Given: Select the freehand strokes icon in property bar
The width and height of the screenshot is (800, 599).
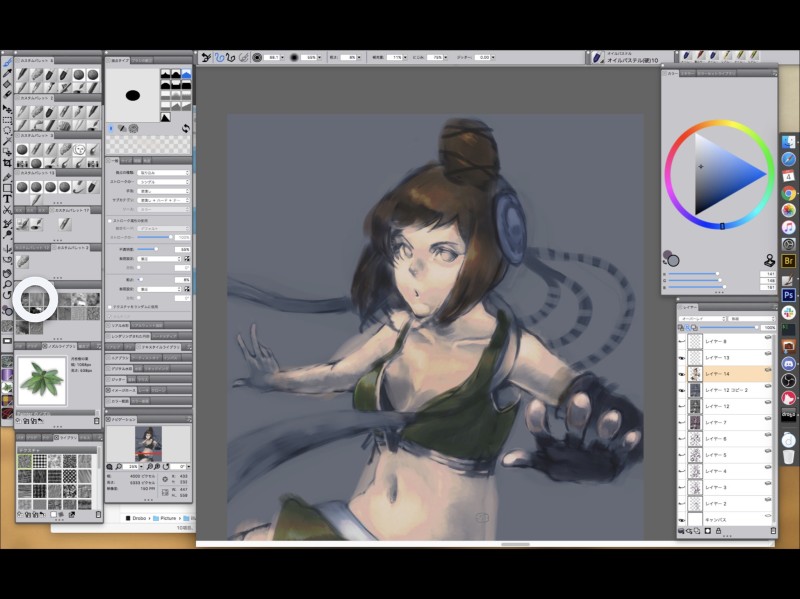Looking at the screenshot, I should (219, 58).
